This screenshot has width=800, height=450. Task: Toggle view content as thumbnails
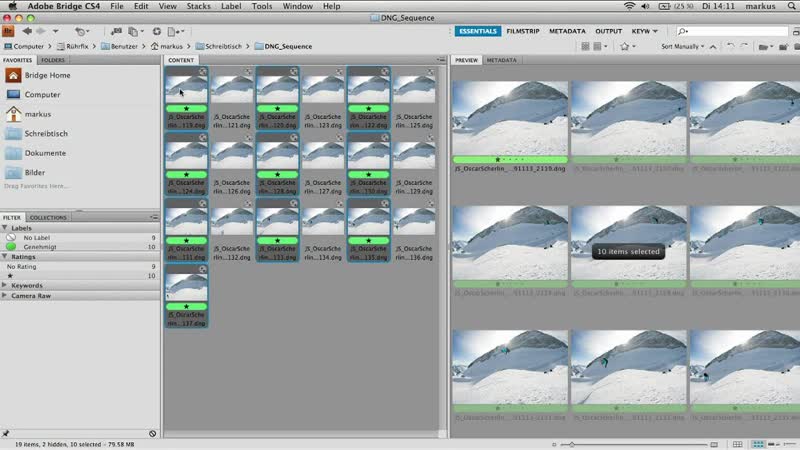point(758,444)
